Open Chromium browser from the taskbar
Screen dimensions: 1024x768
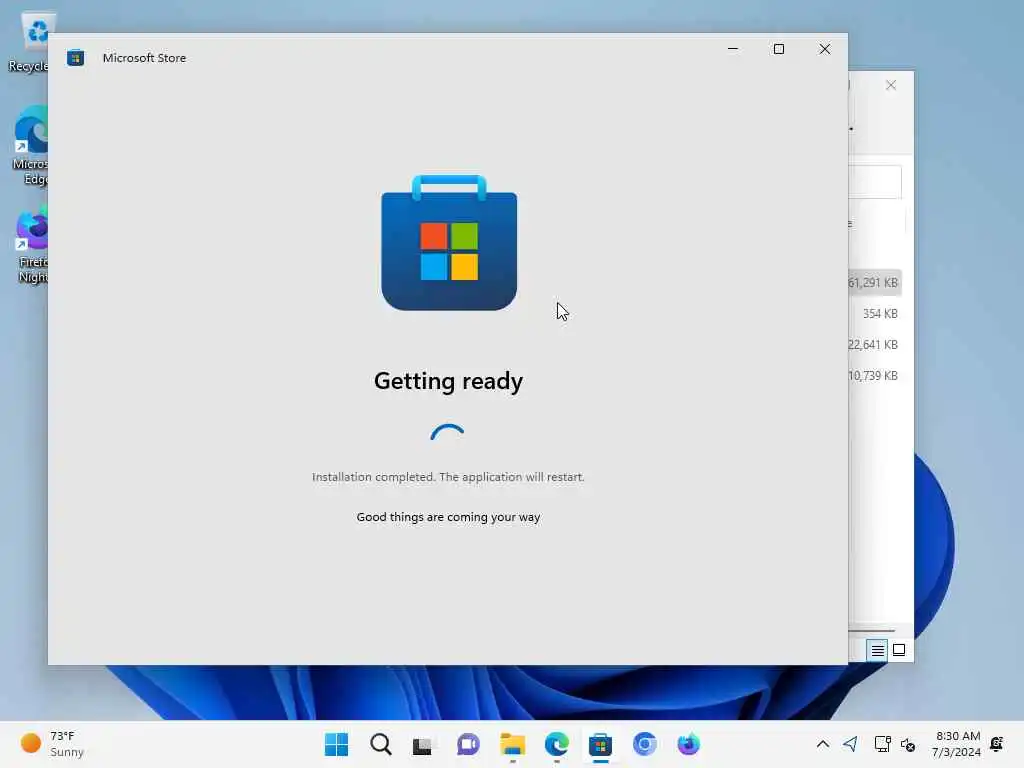[644, 744]
